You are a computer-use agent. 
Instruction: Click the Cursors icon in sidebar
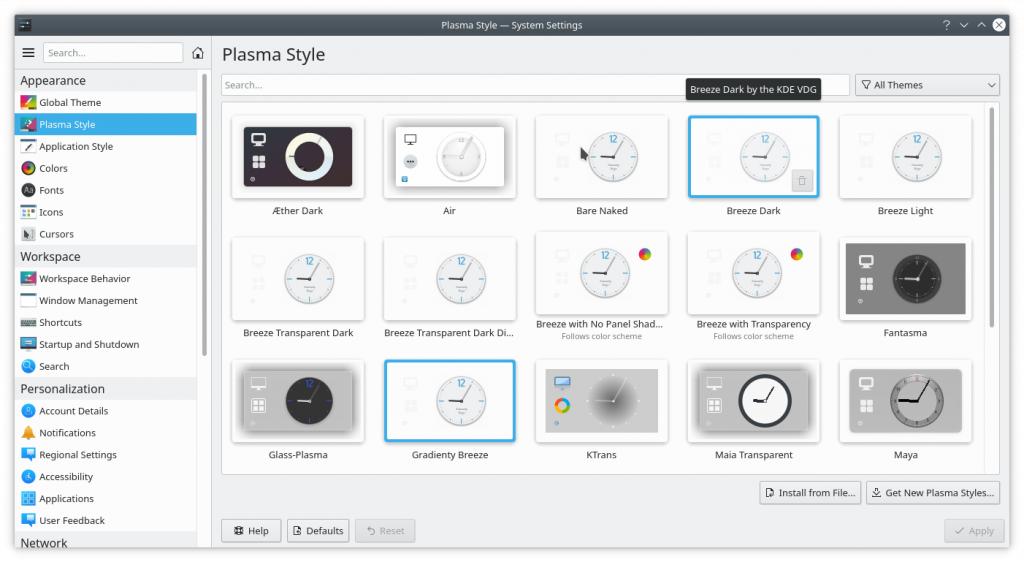[x=29, y=234]
